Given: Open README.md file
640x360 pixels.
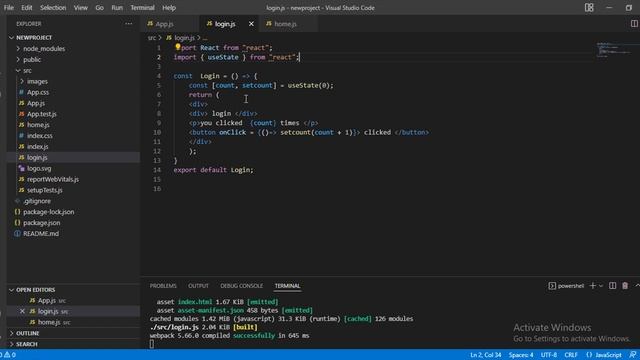Looking at the screenshot, I should (x=41, y=233).
